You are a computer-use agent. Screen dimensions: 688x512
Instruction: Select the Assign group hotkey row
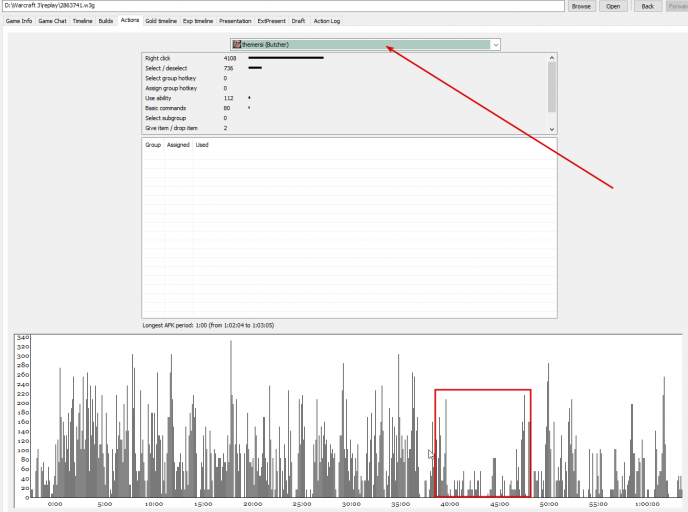click(344, 88)
